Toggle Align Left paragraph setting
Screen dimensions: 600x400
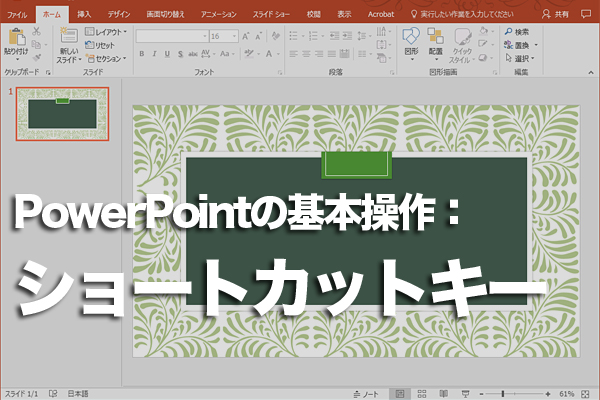pyautogui.click(x=293, y=54)
